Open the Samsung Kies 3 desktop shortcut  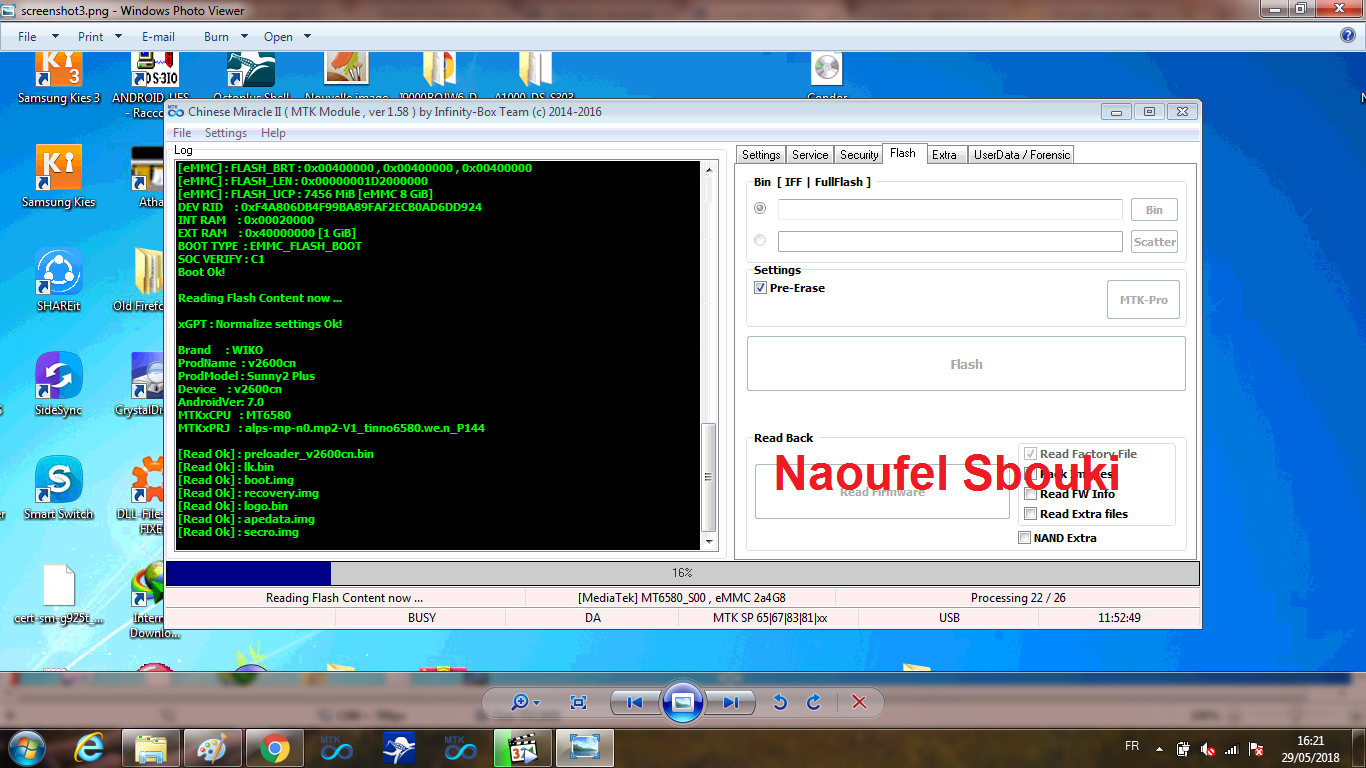click(59, 78)
